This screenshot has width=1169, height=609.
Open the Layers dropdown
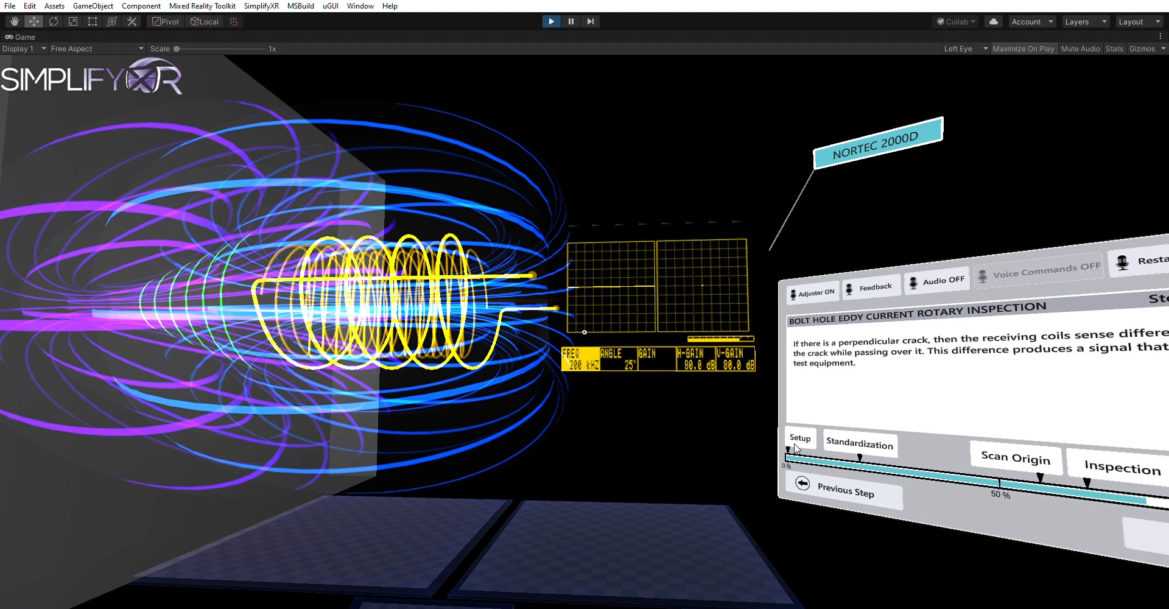[1085, 22]
